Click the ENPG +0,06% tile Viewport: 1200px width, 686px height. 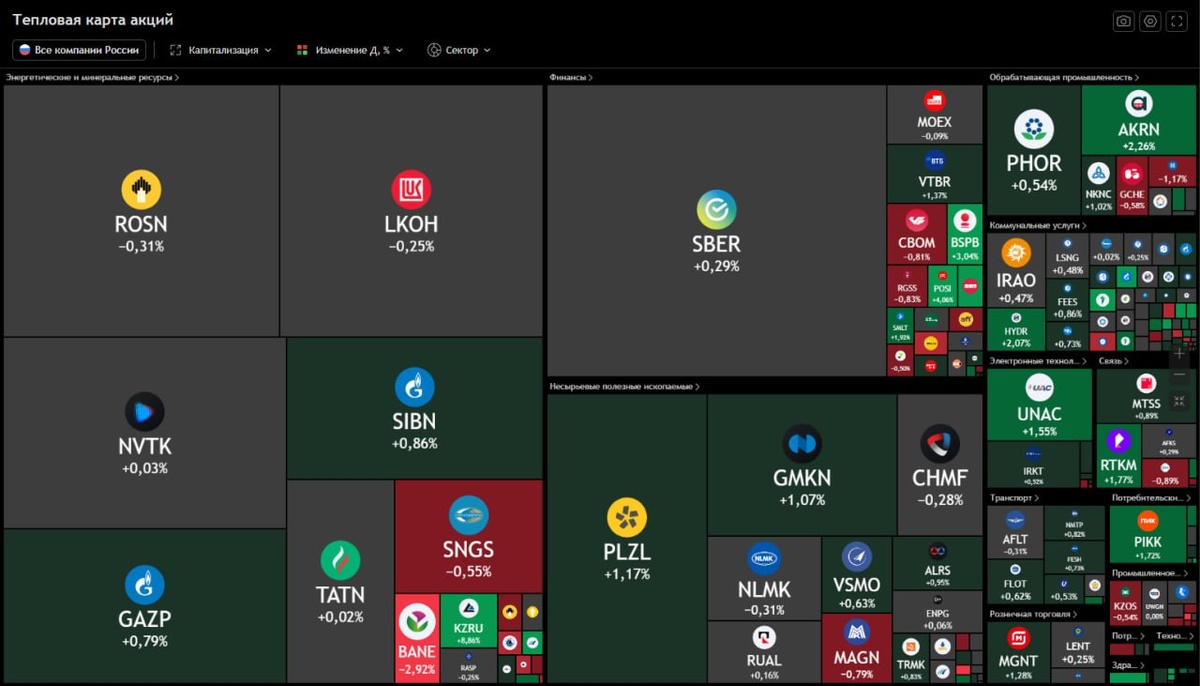[x=937, y=612]
